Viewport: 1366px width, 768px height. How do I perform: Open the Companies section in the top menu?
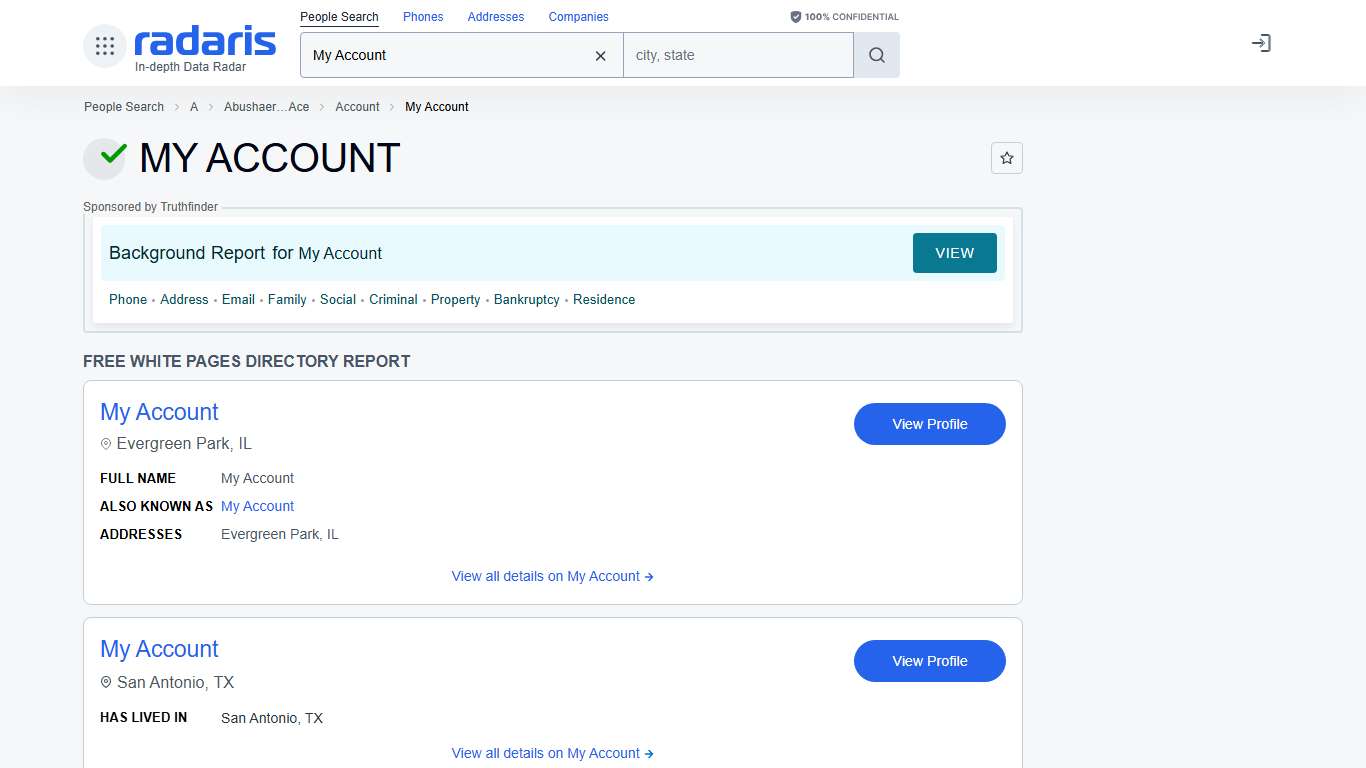578,16
